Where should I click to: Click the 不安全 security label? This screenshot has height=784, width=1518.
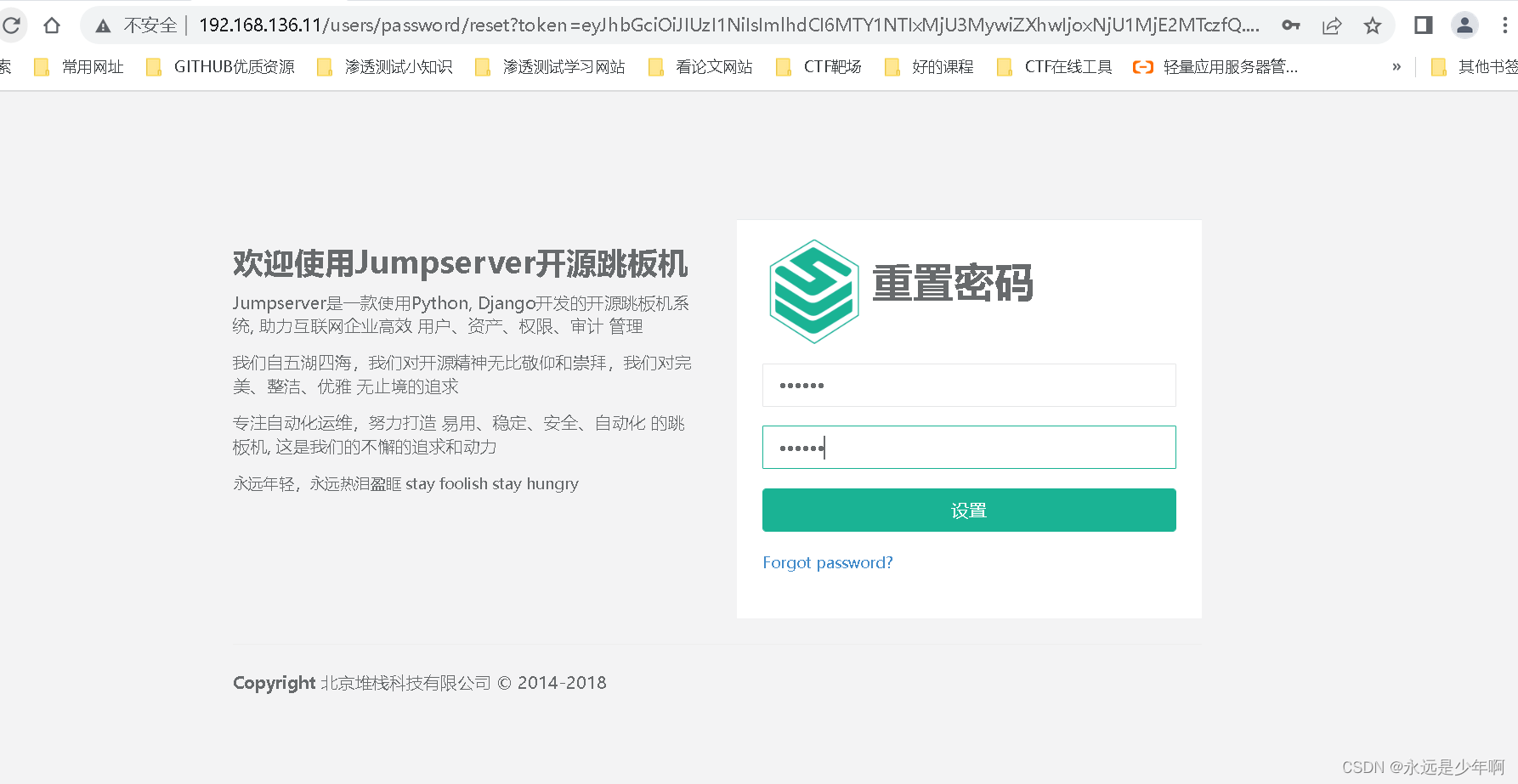tap(150, 25)
